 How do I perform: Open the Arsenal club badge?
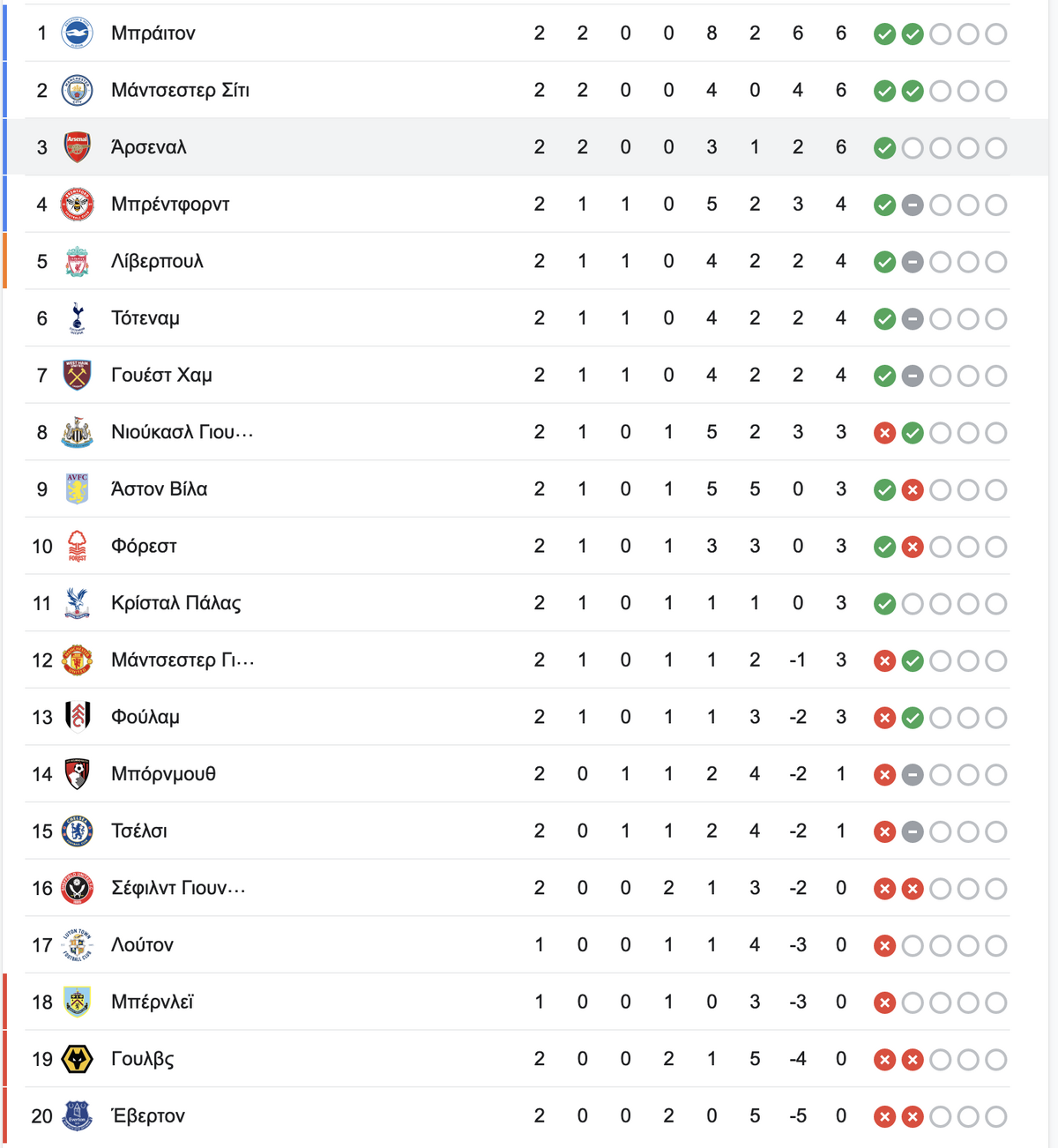tap(77, 147)
